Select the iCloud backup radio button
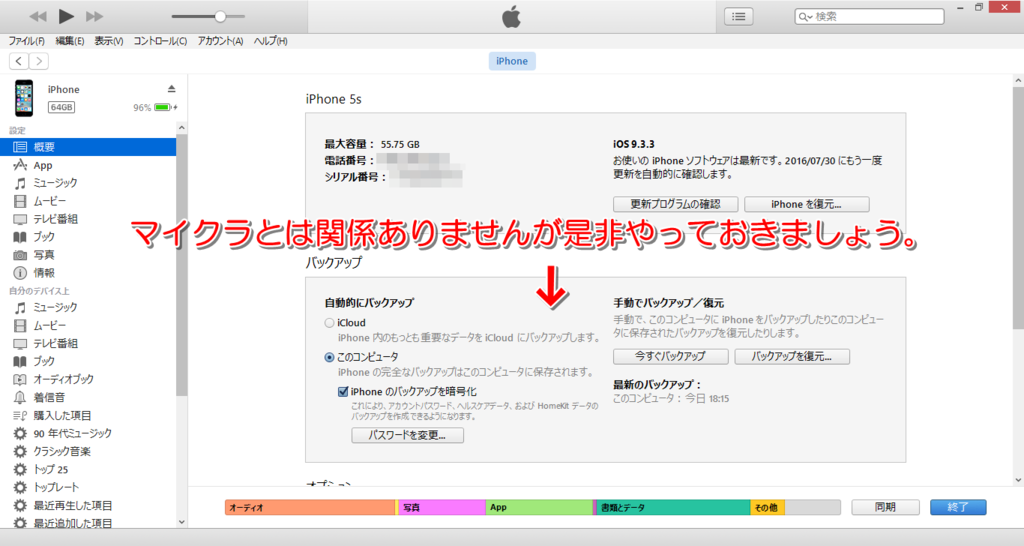 (330, 323)
